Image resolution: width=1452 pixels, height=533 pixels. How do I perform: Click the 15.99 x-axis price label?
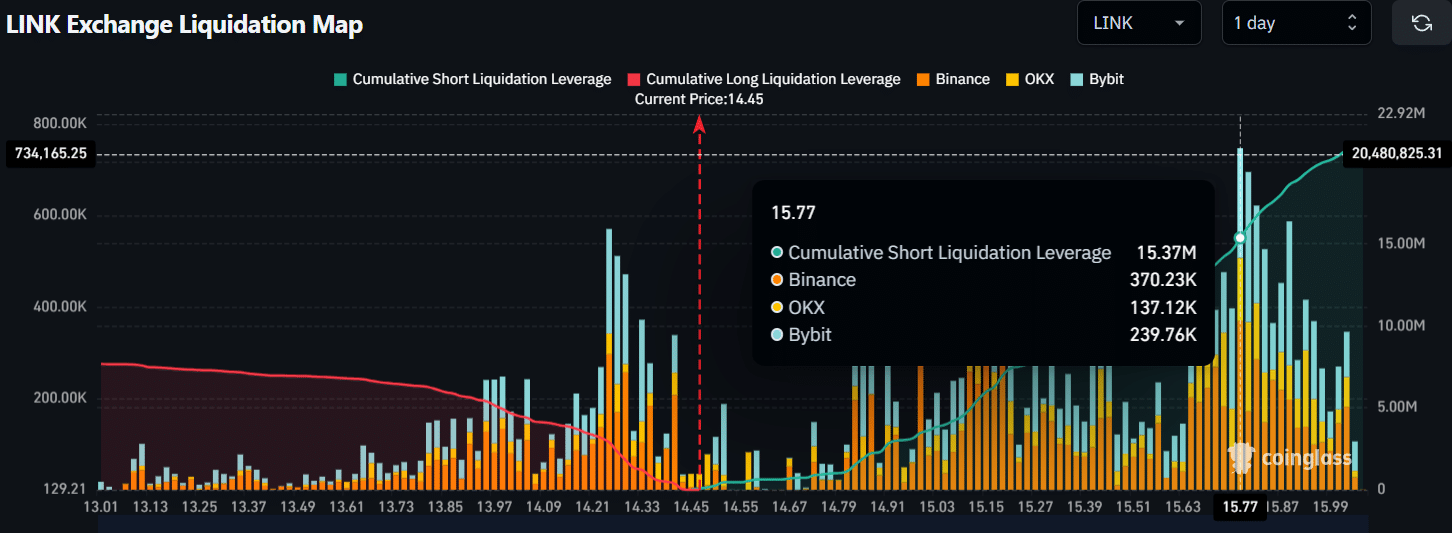point(1330,507)
